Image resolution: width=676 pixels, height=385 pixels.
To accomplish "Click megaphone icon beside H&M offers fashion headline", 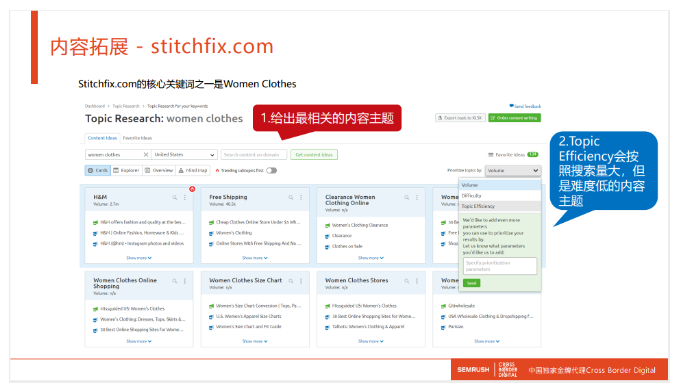I will click(95, 222).
